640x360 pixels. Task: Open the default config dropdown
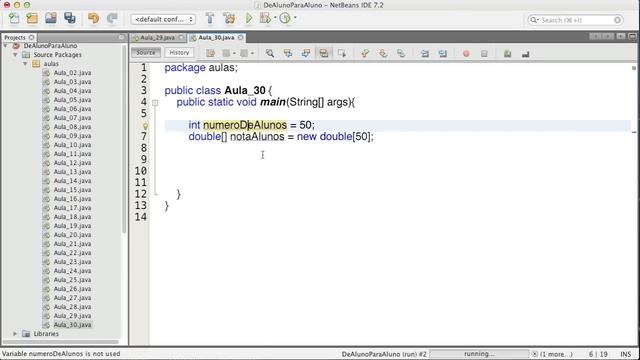click(163, 19)
